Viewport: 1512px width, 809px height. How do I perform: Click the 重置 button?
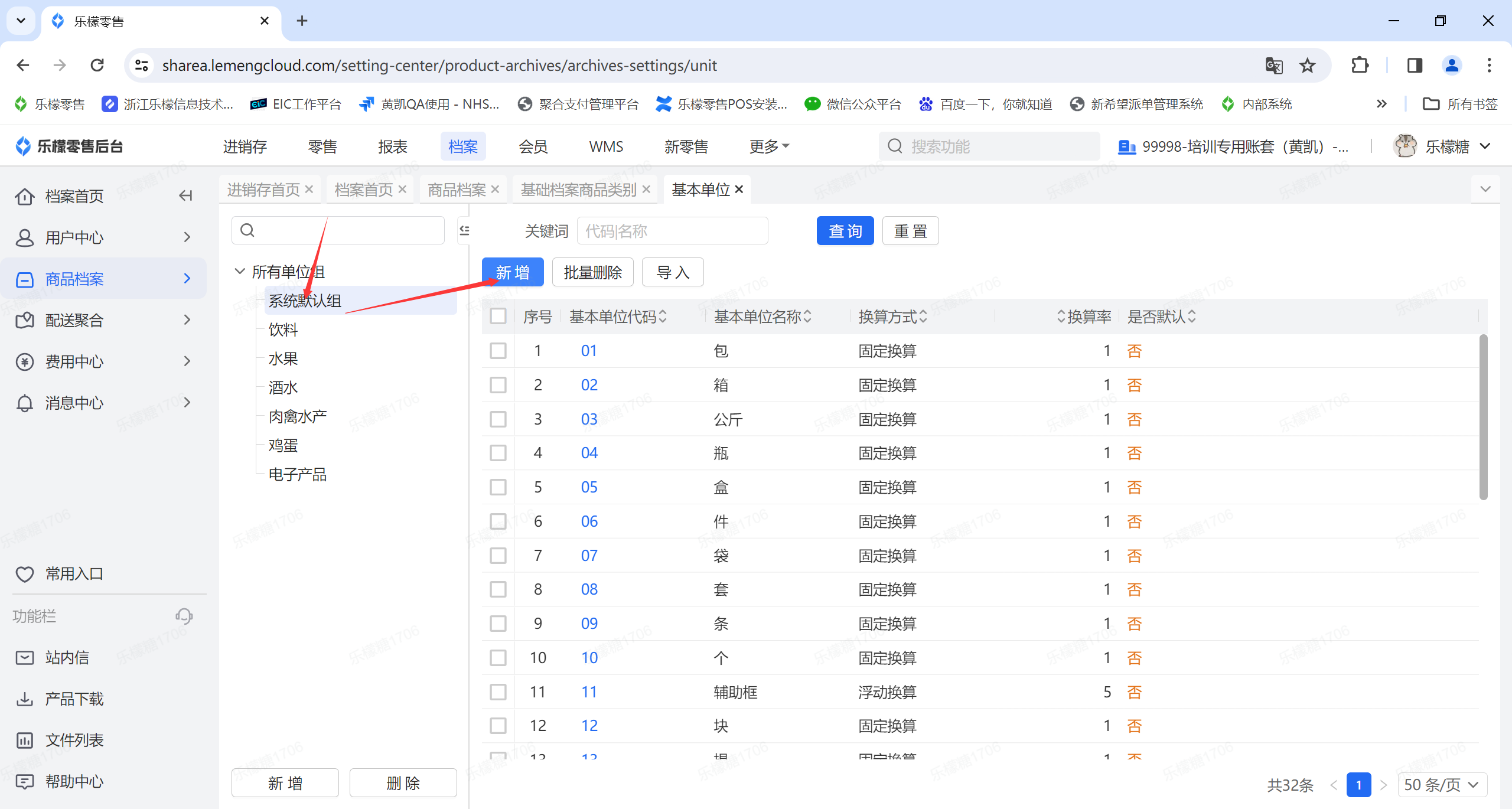click(x=910, y=231)
